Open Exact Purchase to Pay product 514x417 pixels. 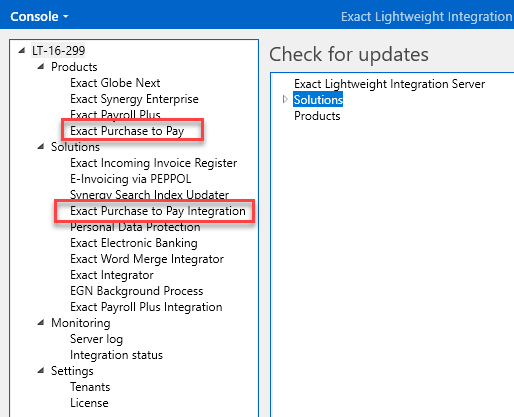point(127,131)
